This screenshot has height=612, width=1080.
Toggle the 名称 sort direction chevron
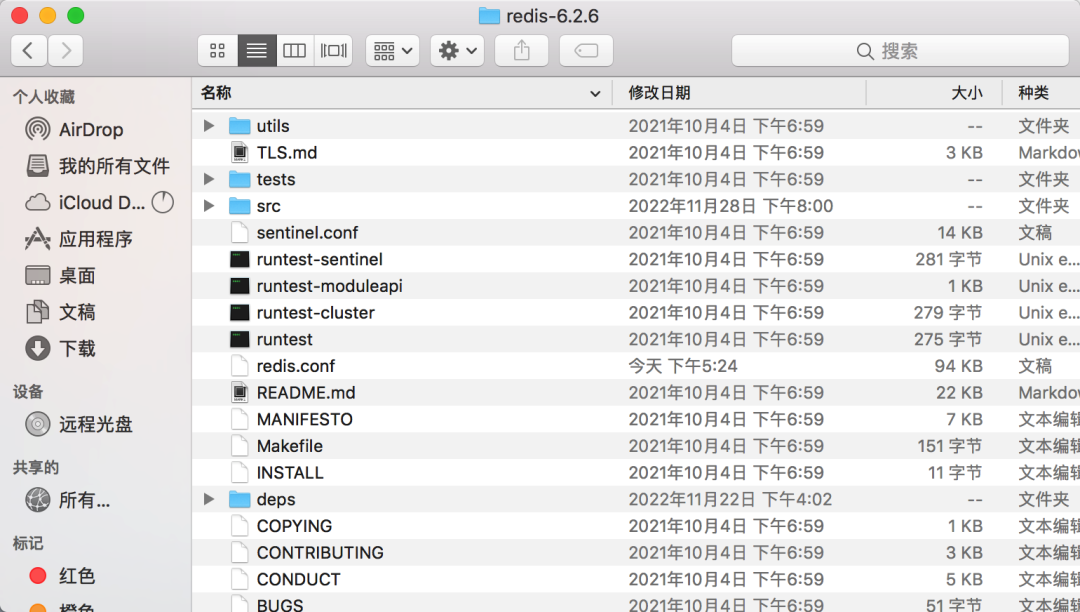[595, 94]
